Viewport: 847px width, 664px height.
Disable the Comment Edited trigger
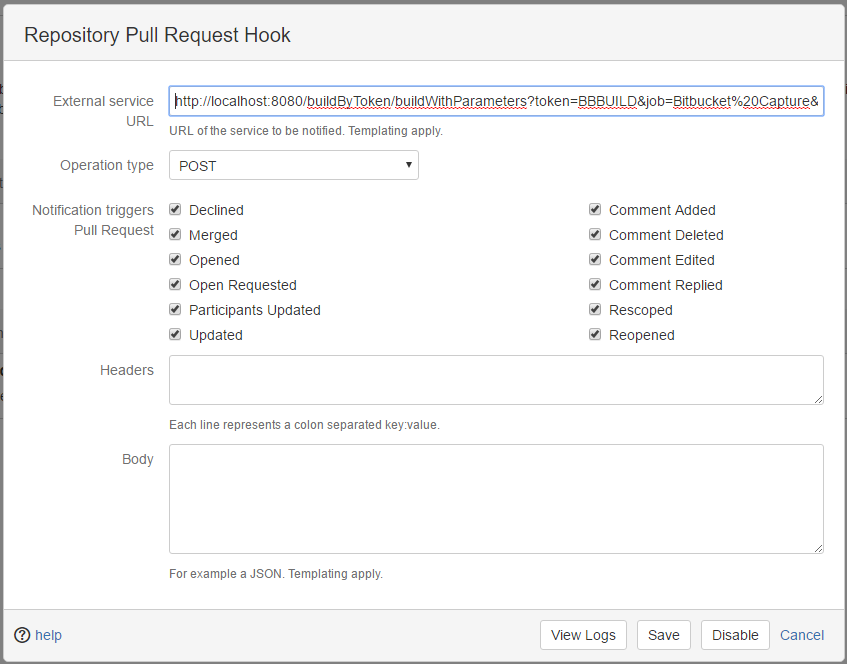click(x=595, y=260)
